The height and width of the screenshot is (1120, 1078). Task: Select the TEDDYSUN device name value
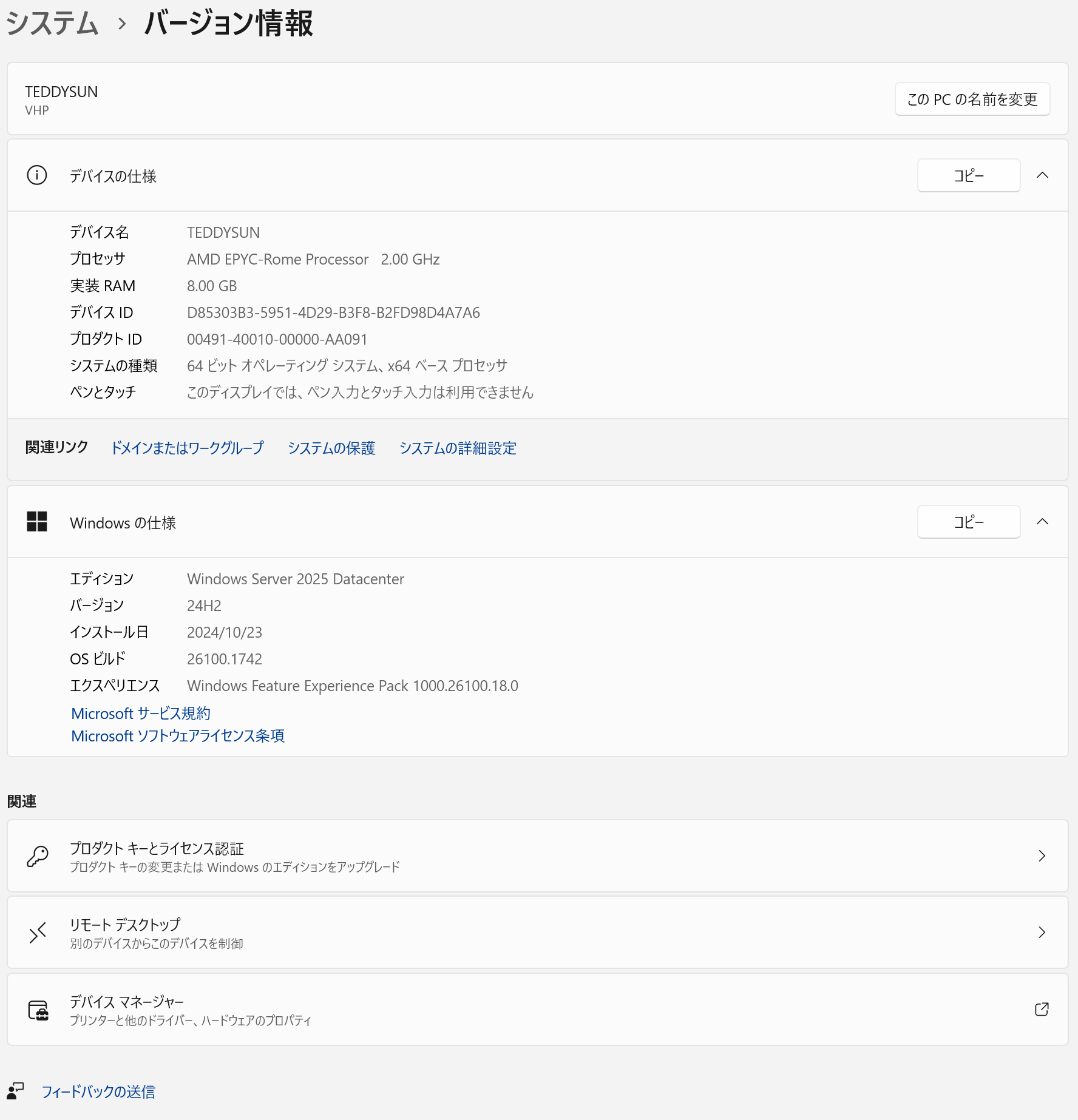click(223, 232)
